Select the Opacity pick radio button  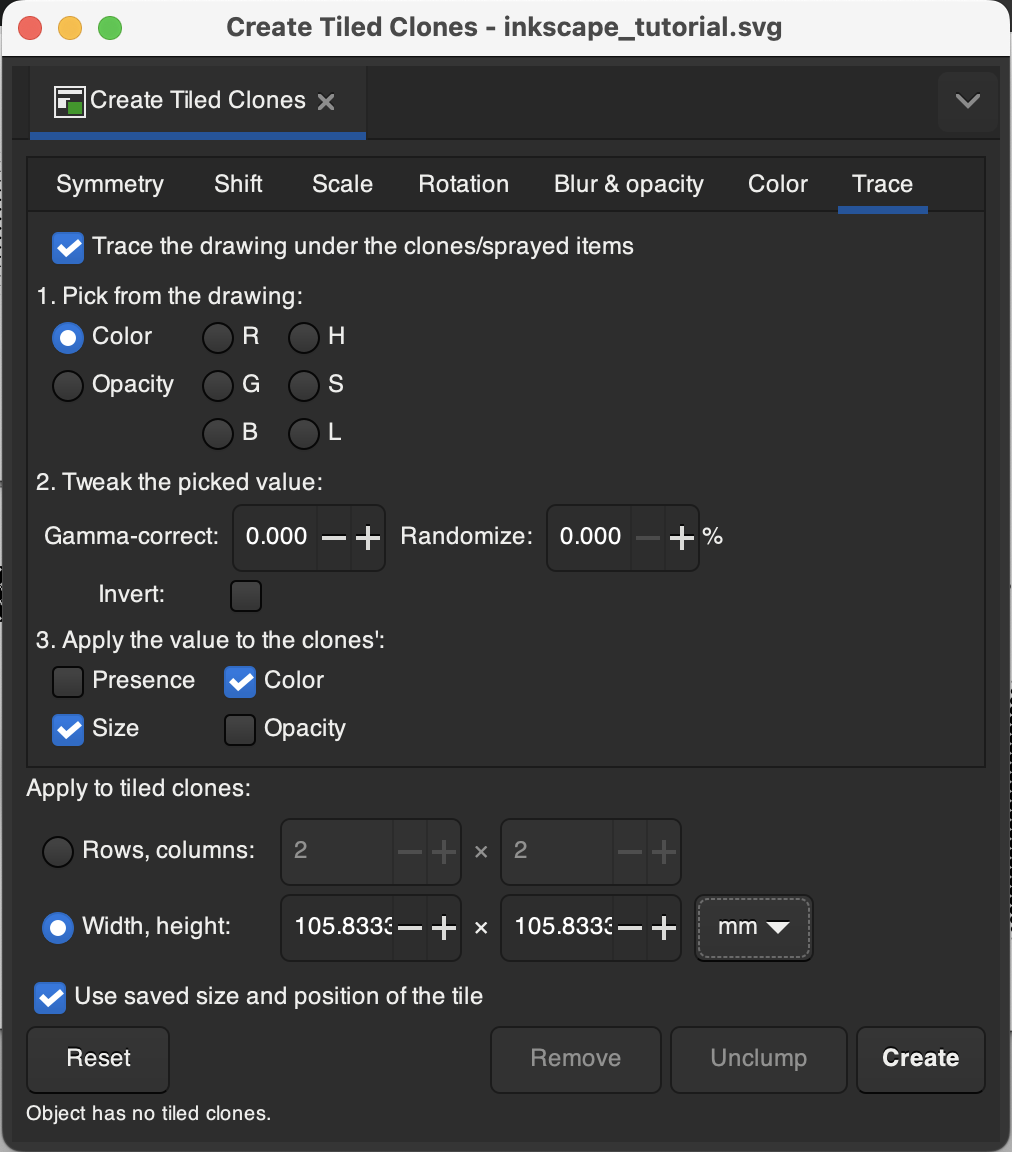67,385
